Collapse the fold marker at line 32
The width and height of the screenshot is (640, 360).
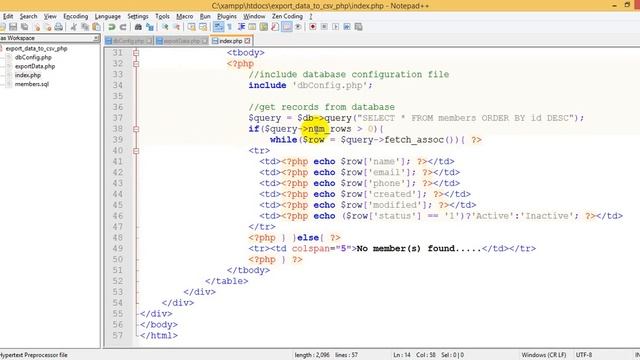pos(136,64)
